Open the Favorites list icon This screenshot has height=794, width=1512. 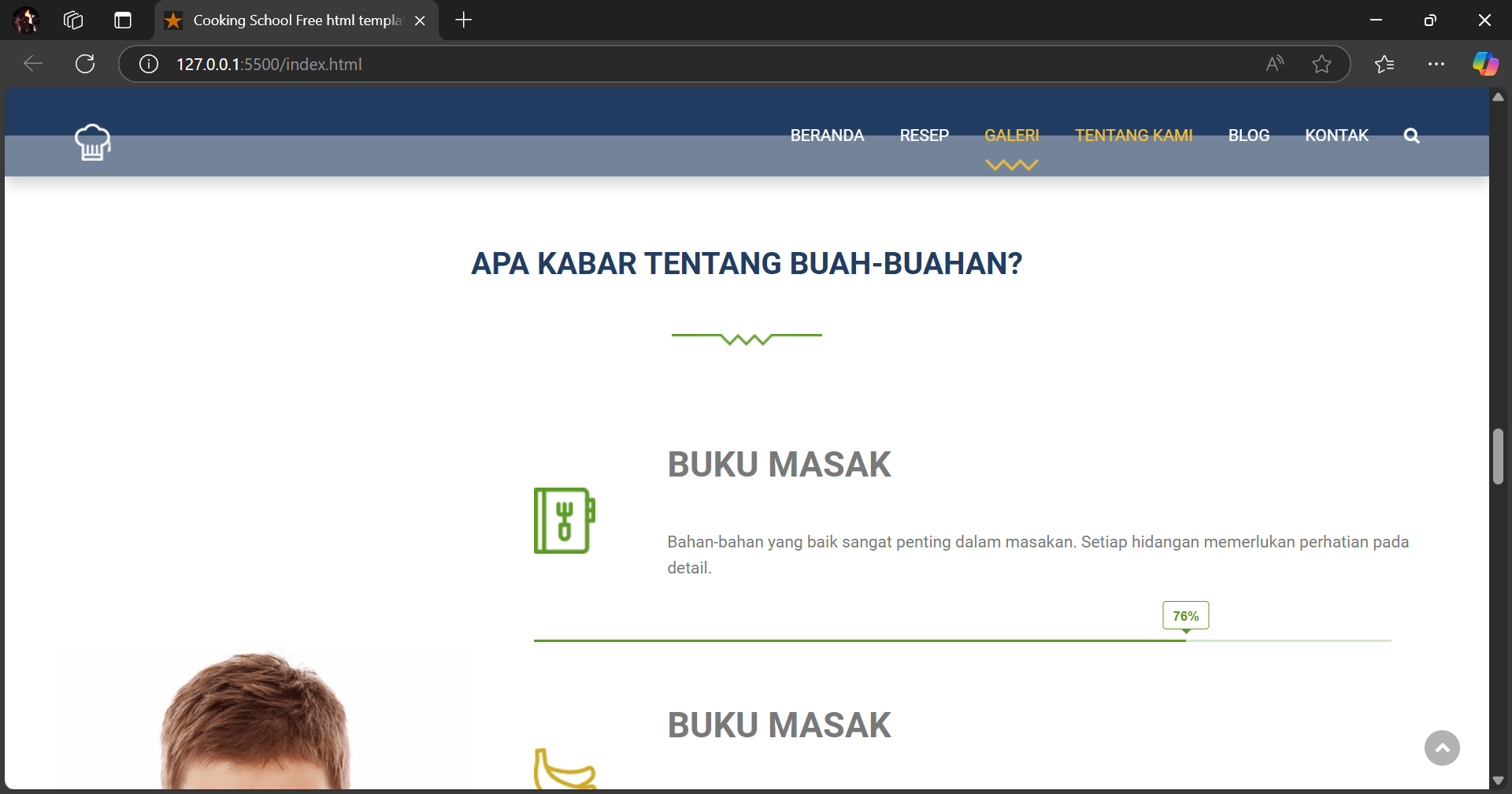click(1384, 64)
